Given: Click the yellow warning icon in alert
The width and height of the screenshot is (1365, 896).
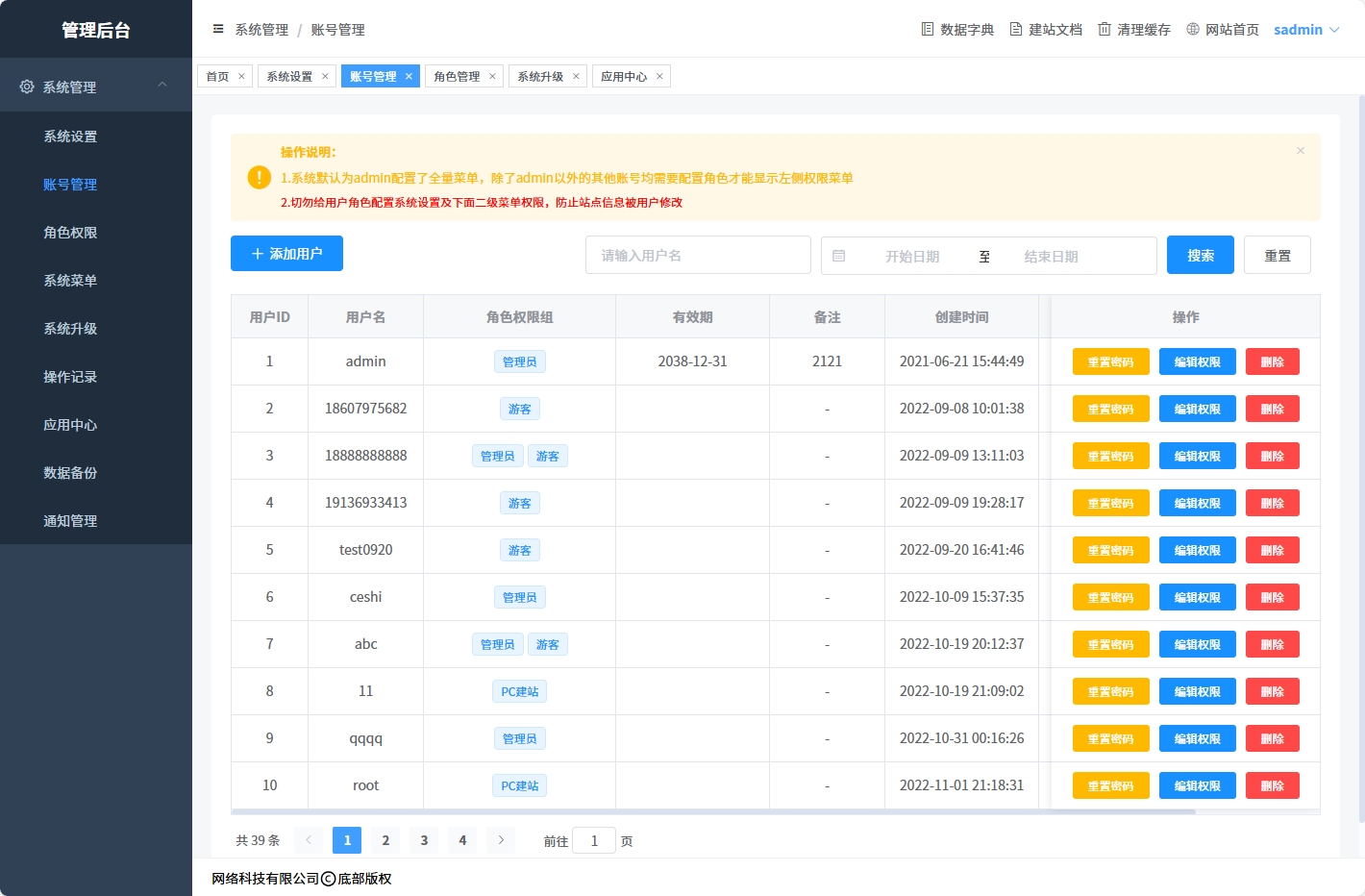Looking at the screenshot, I should click(x=260, y=177).
